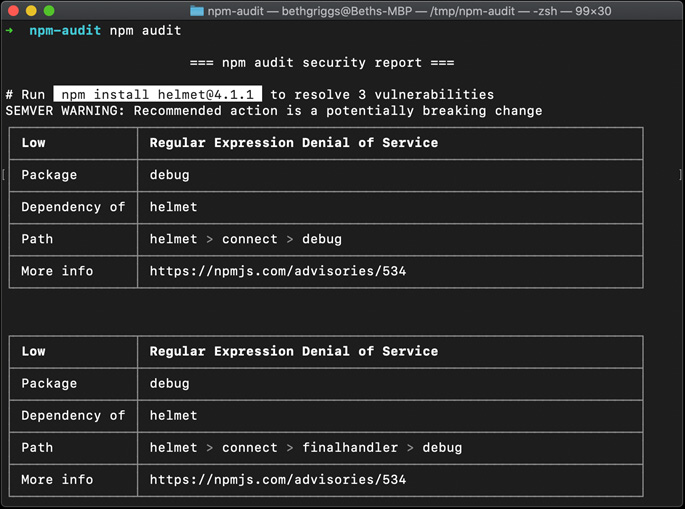Click 'Low' severity in first table
This screenshot has width=685, height=509.
[33, 143]
